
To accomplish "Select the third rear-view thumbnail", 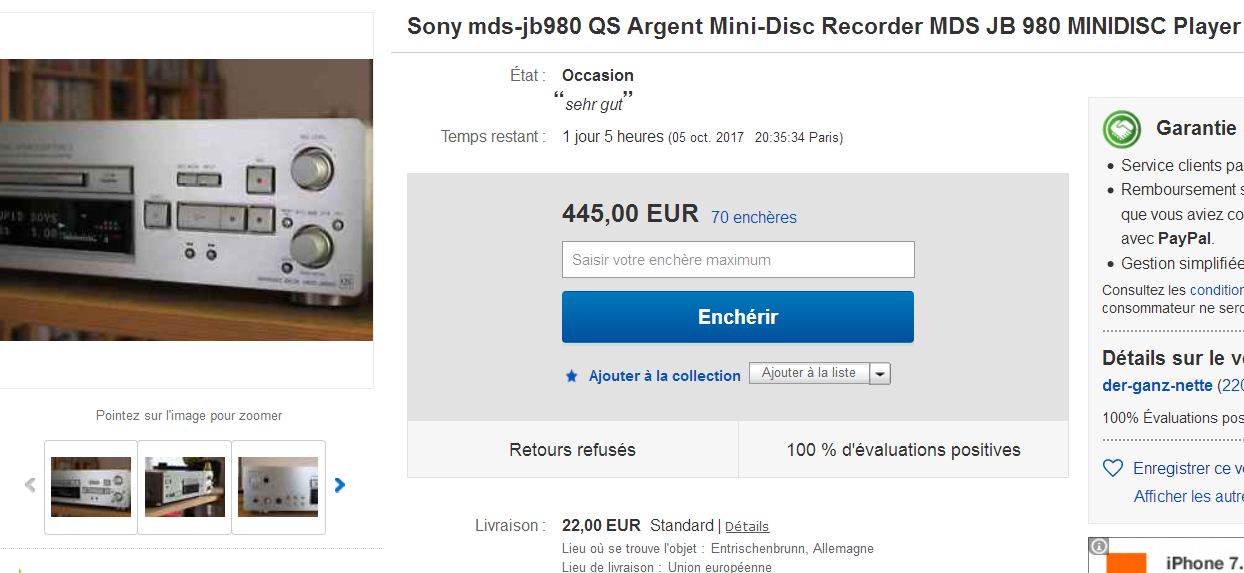I will click(x=279, y=487).
